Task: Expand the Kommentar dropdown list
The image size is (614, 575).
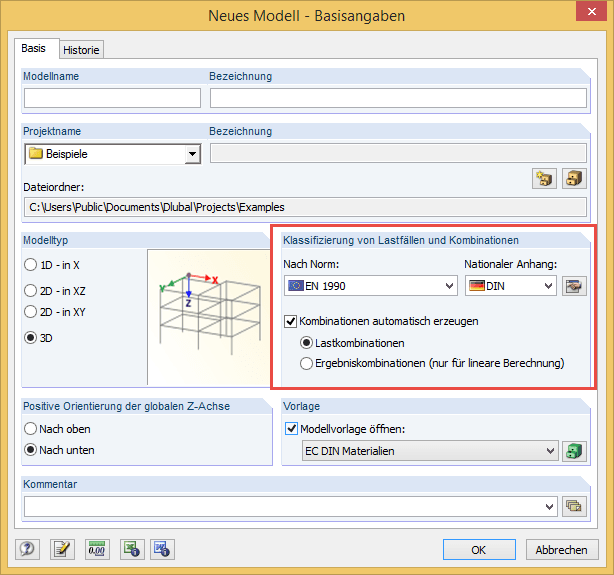Action: (549, 507)
